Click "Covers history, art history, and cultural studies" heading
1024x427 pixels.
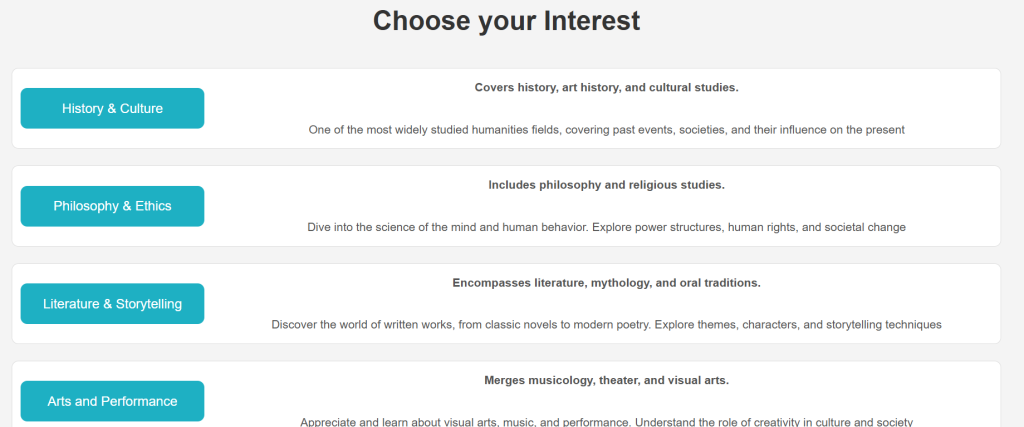[606, 88]
